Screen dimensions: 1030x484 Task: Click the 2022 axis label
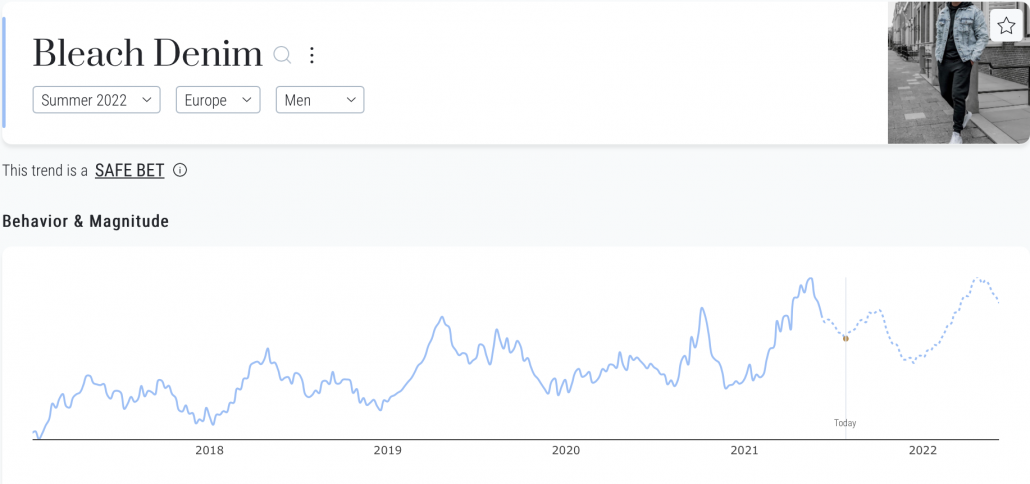pyautogui.click(x=922, y=451)
